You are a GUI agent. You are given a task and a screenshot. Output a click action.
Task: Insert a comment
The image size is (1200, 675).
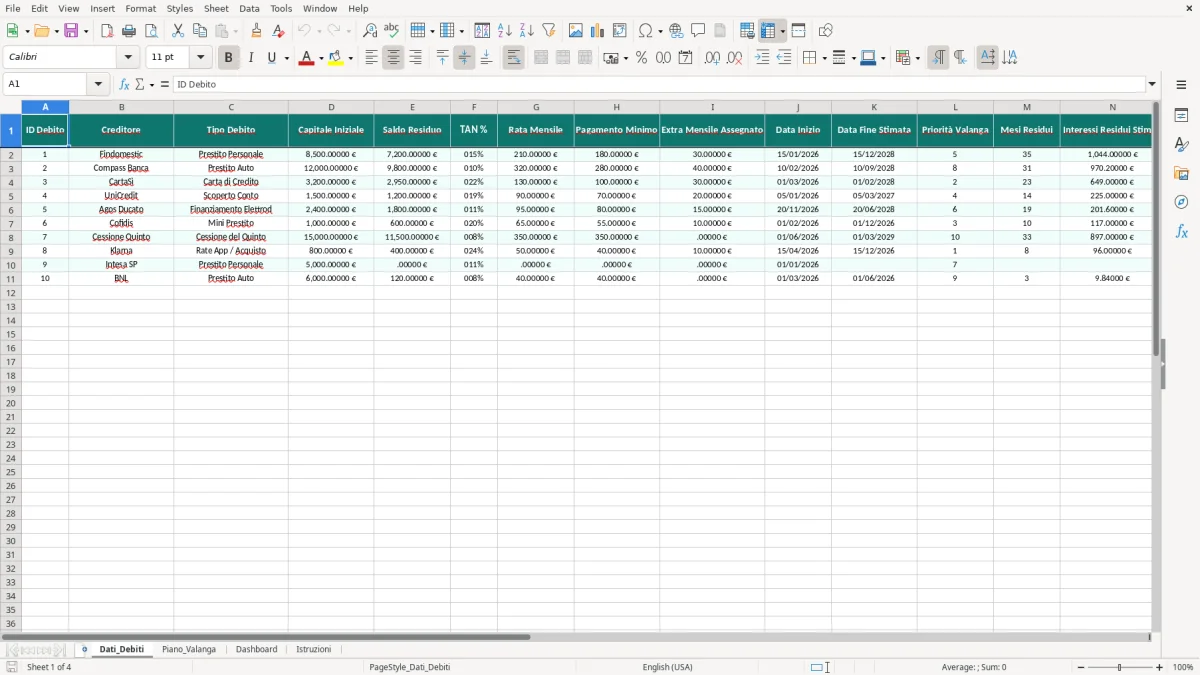pyautogui.click(x=698, y=31)
